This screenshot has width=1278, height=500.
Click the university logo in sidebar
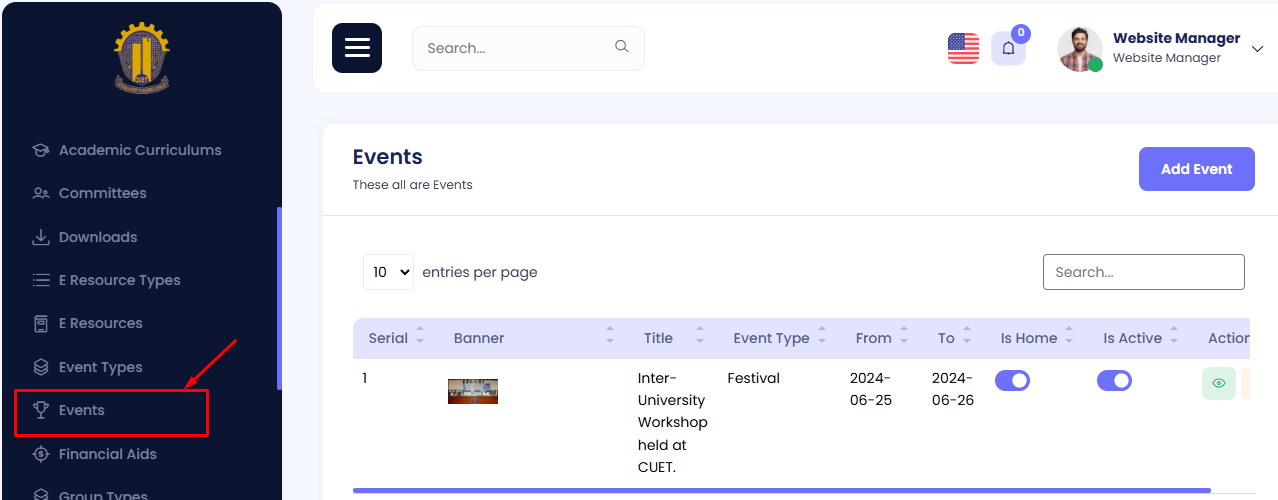(x=142, y=58)
